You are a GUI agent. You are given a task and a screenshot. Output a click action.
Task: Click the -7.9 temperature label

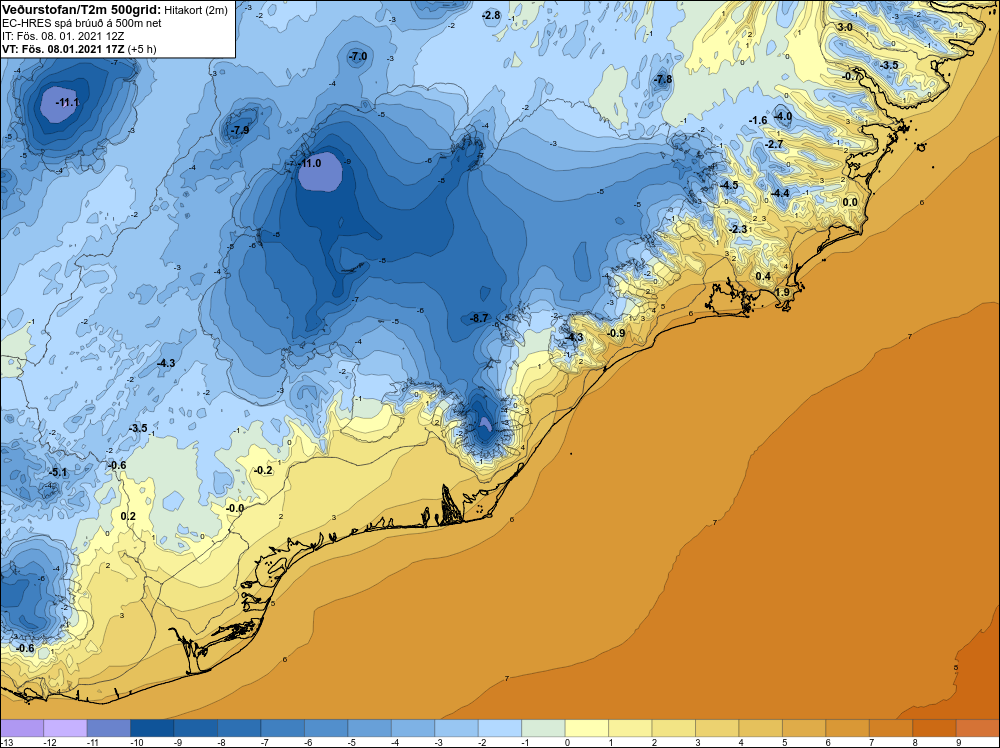coord(240,130)
